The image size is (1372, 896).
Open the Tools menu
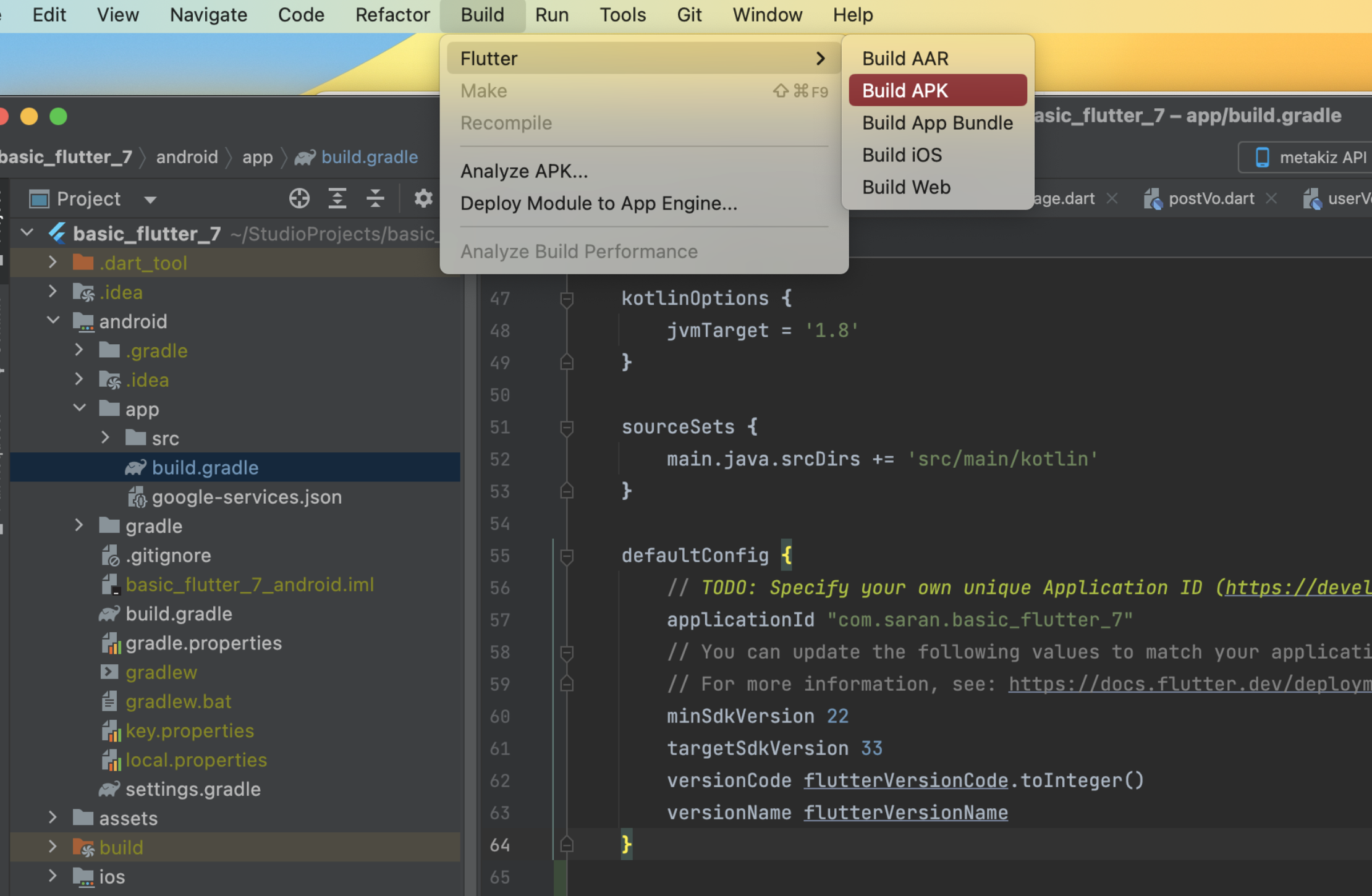(622, 15)
